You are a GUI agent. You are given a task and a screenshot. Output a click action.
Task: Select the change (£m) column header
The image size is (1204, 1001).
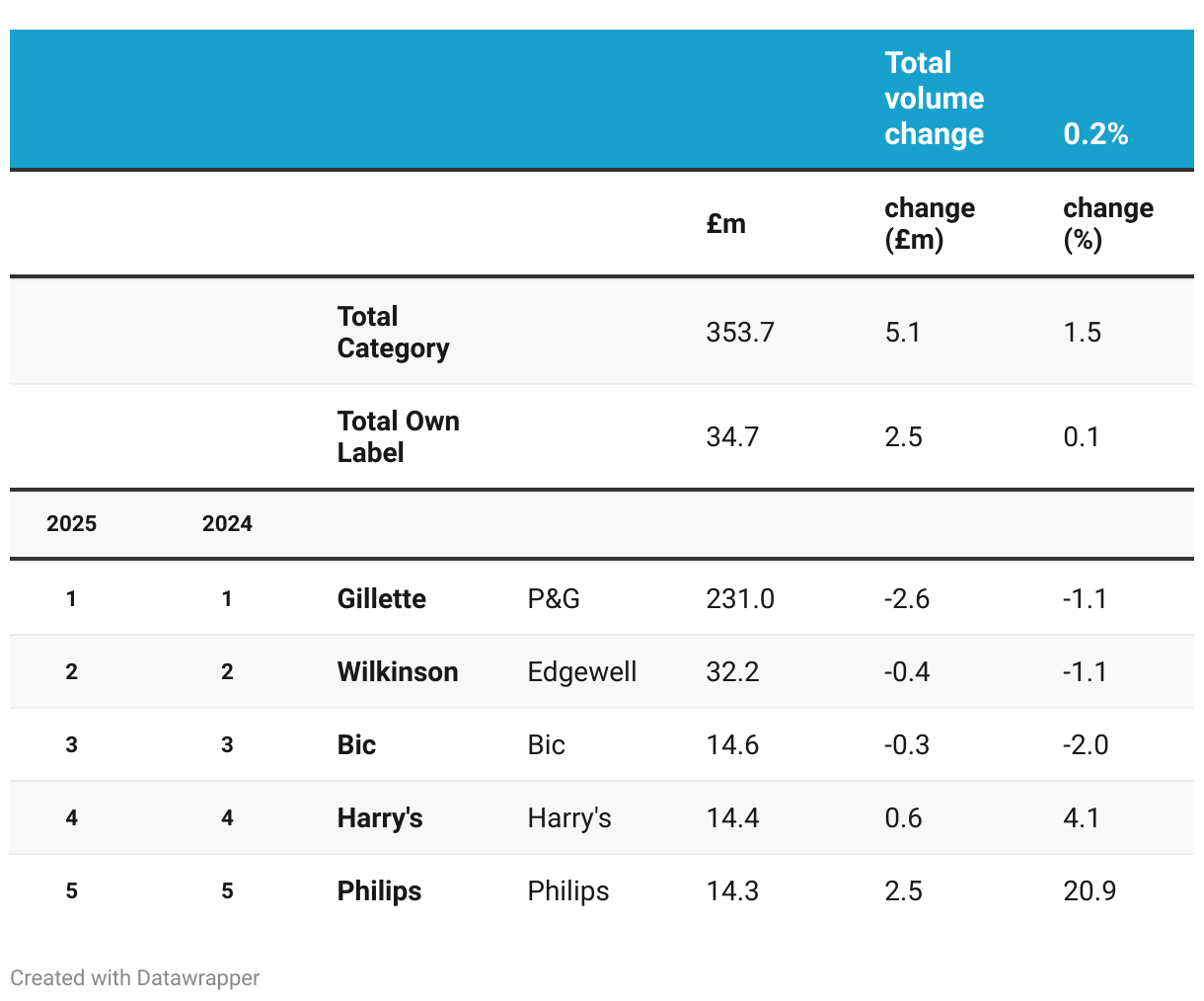tap(929, 223)
